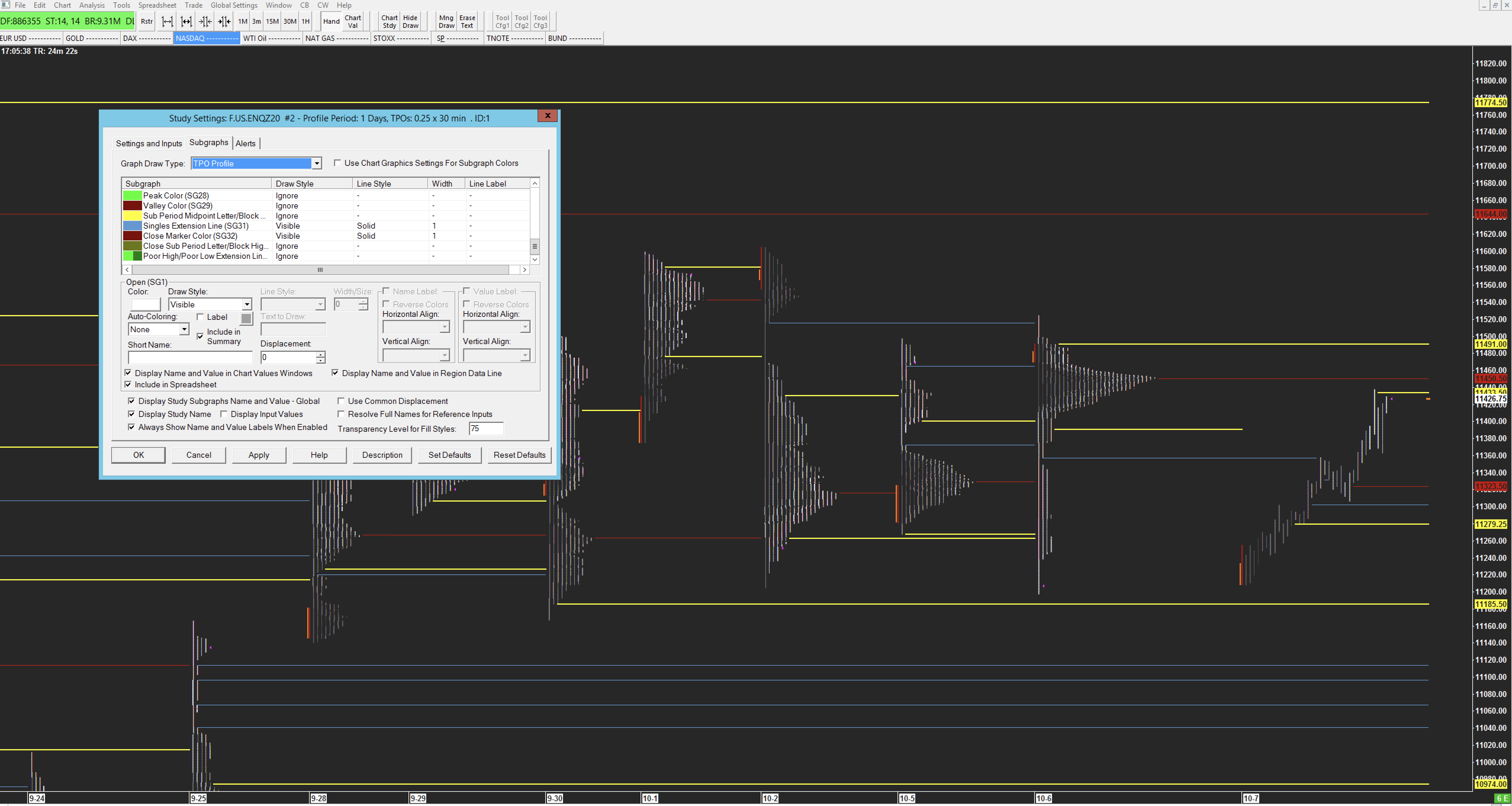Click the Set Defaults button
The height and width of the screenshot is (806, 1512).
tap(450, 455)
